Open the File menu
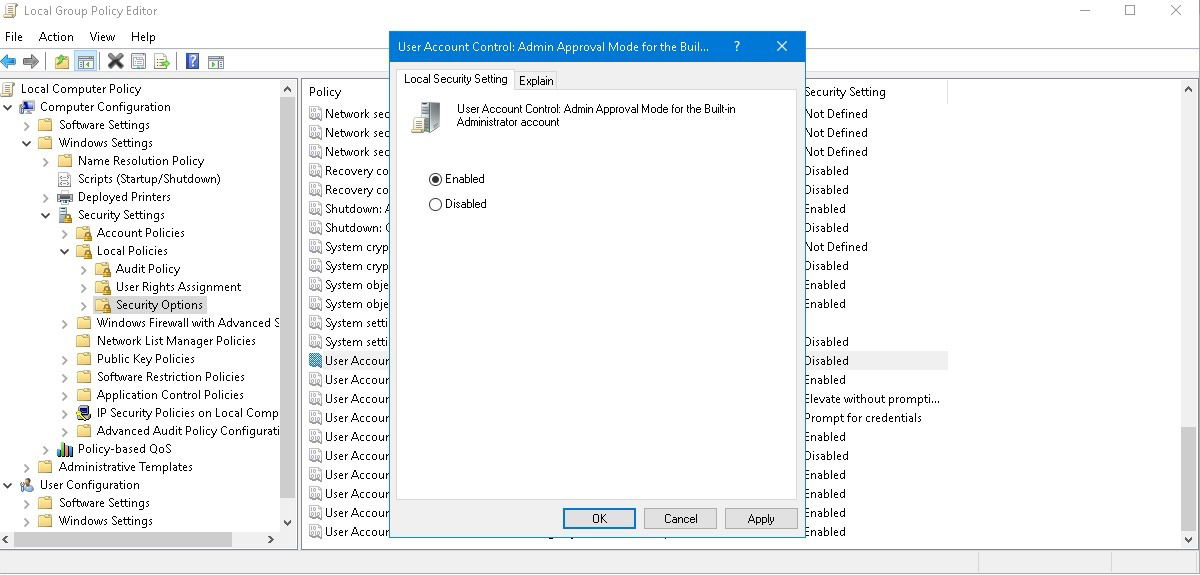The height and width of the screenshot is (575, 1200). click(14, 37)
